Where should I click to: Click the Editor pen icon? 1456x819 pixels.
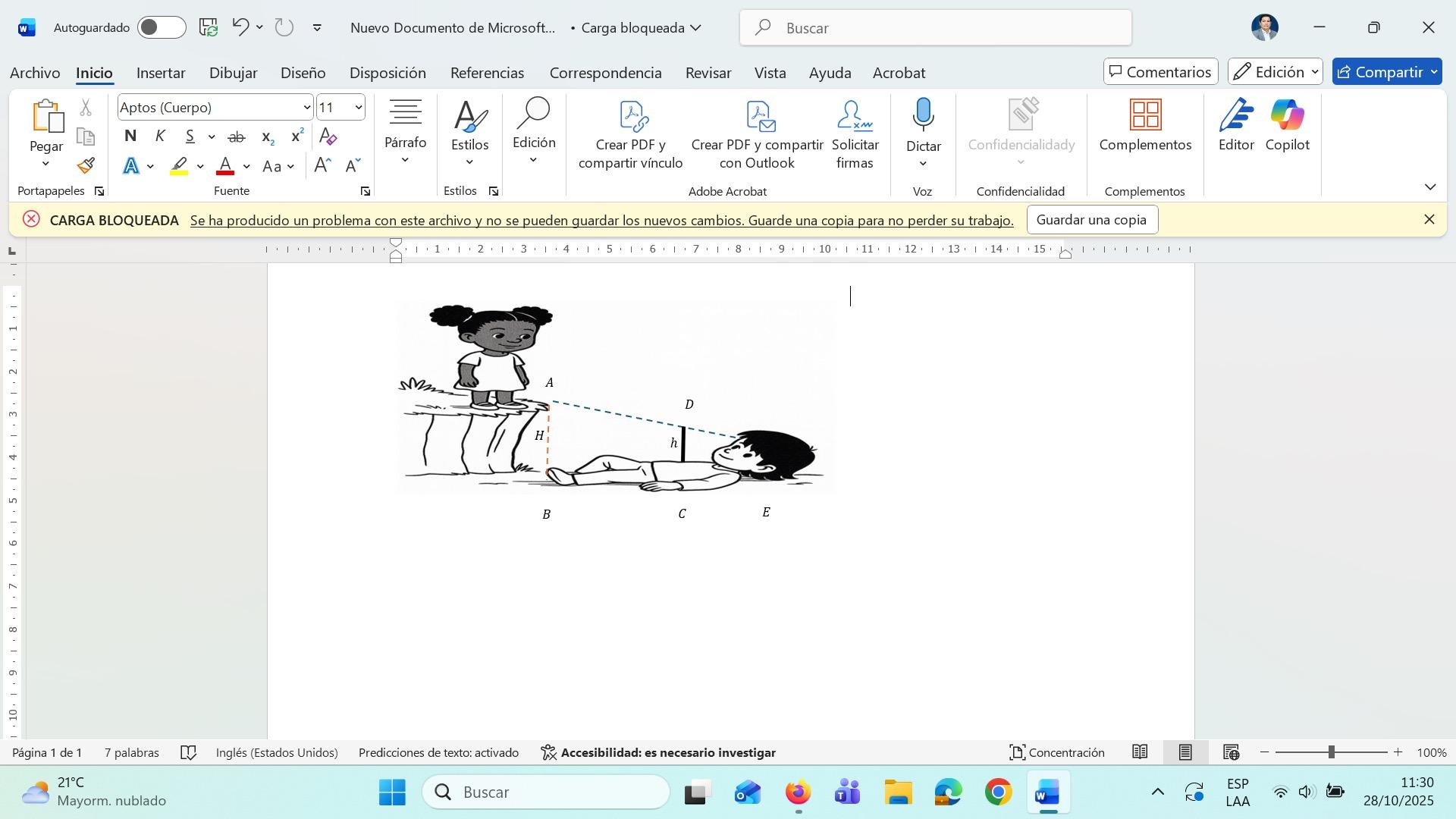pyautogui.click(x=1235, y=115)
